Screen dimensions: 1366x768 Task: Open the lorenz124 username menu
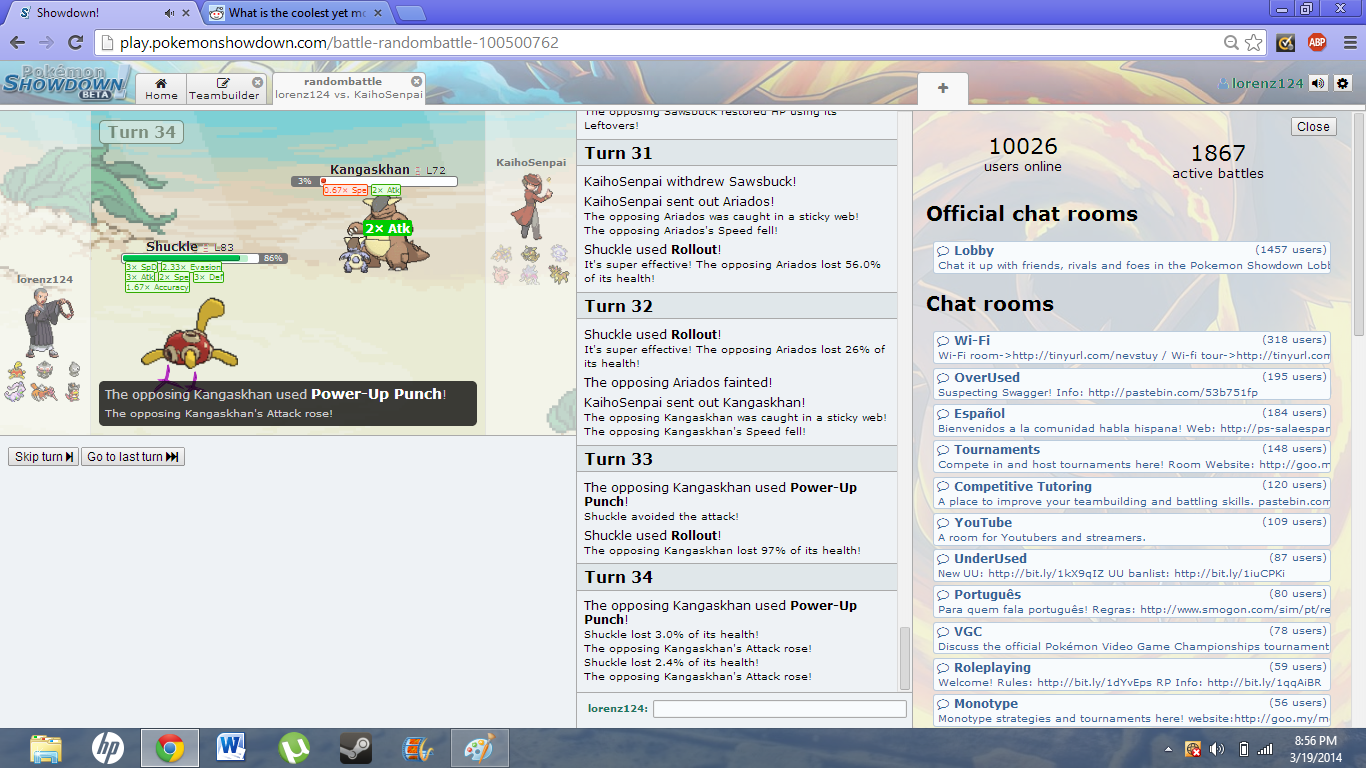click(1260, 83)
